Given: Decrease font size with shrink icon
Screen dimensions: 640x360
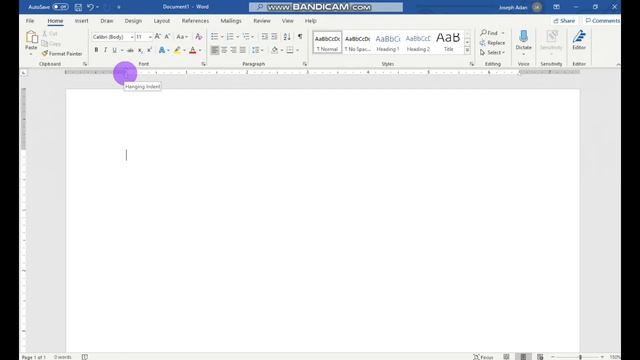Looking at the screenshot, I should (x=167, y=37).
